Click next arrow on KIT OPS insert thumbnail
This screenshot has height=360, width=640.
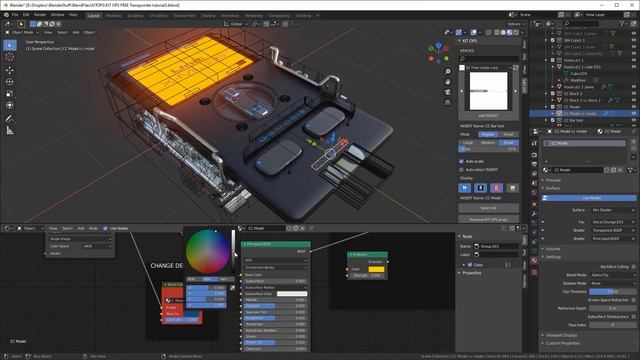pyautogui.click(x=515, y=91)
